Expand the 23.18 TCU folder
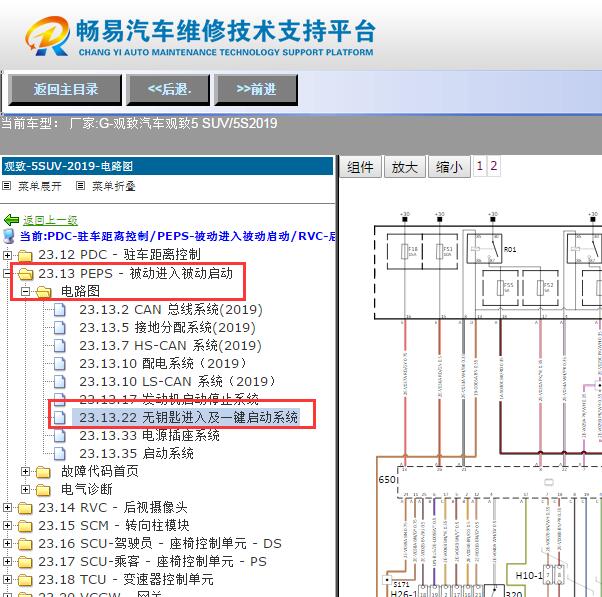This screenshot has width=602, height=597. click(x=7, y=580)
